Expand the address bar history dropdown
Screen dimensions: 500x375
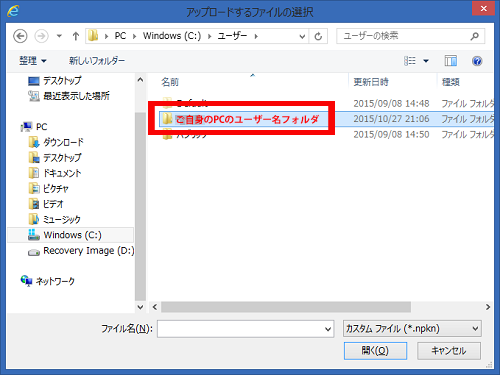[302, 36]
